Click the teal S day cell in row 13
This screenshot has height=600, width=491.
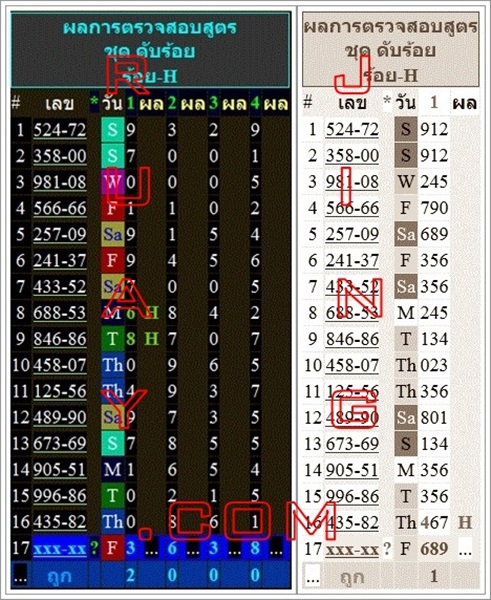click(113, 444)
